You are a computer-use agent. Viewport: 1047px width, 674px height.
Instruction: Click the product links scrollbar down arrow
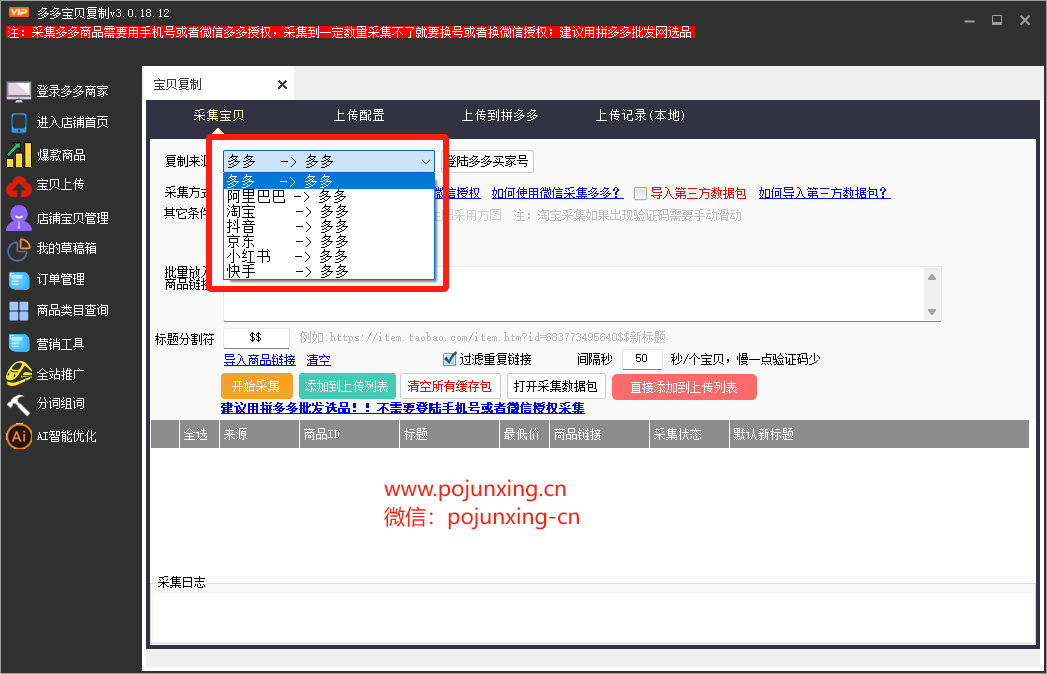point(932,312)
